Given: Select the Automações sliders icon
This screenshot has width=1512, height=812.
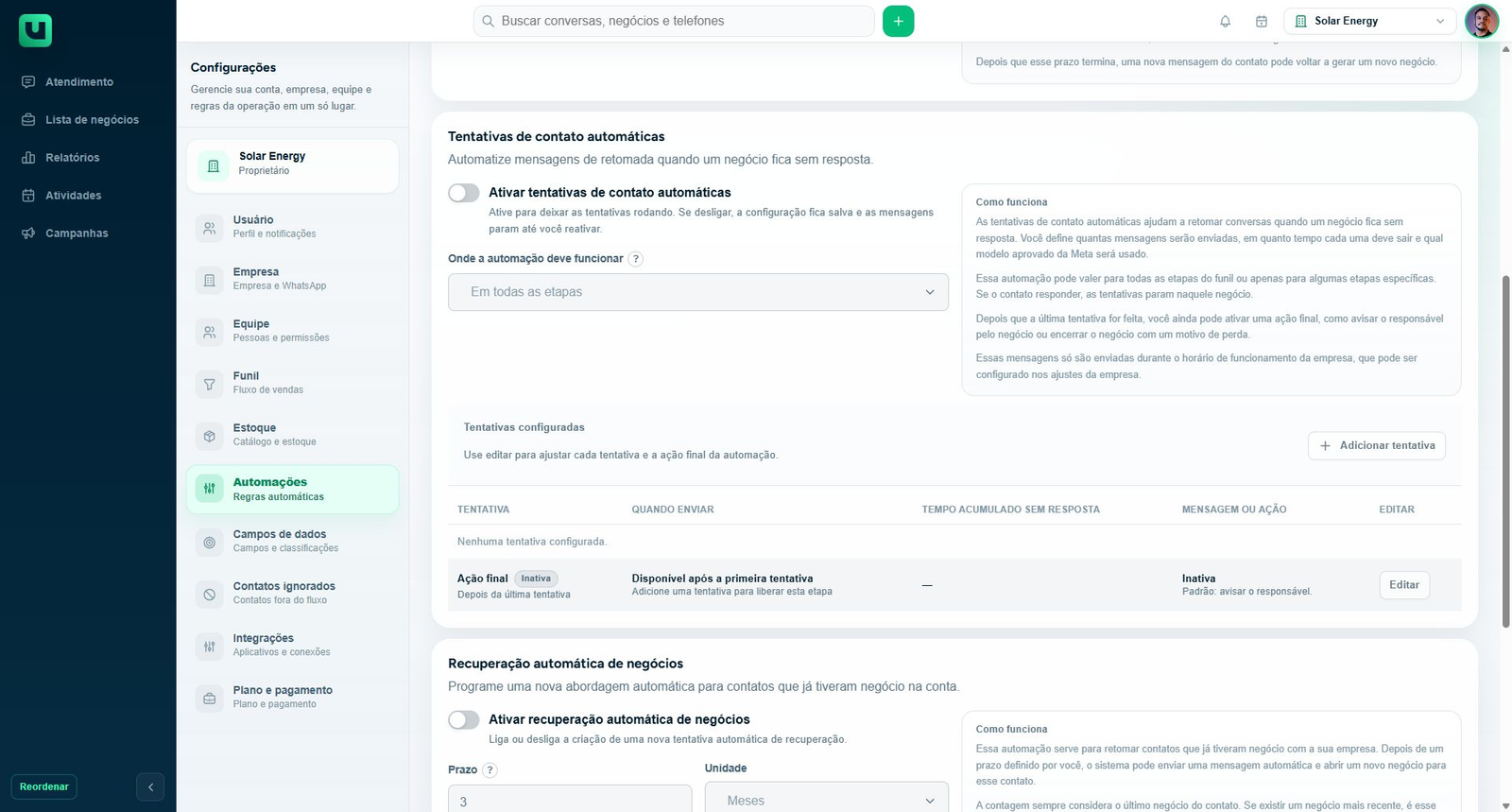Looking at the screenshot, I should [209, 489].
